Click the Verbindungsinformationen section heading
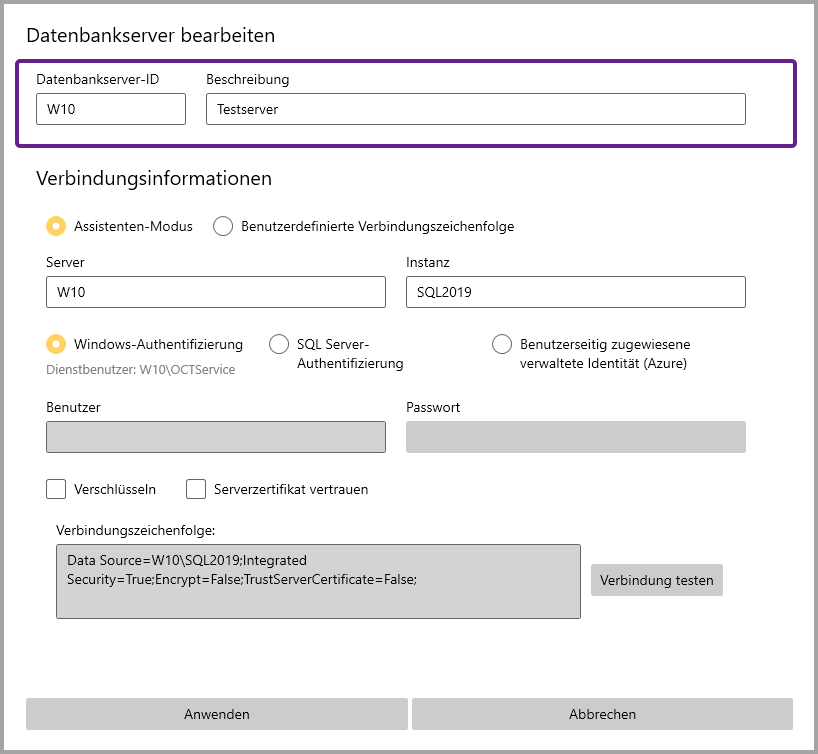Image resolution: width=818 pixels, height=754 pixels. point(154,179)
